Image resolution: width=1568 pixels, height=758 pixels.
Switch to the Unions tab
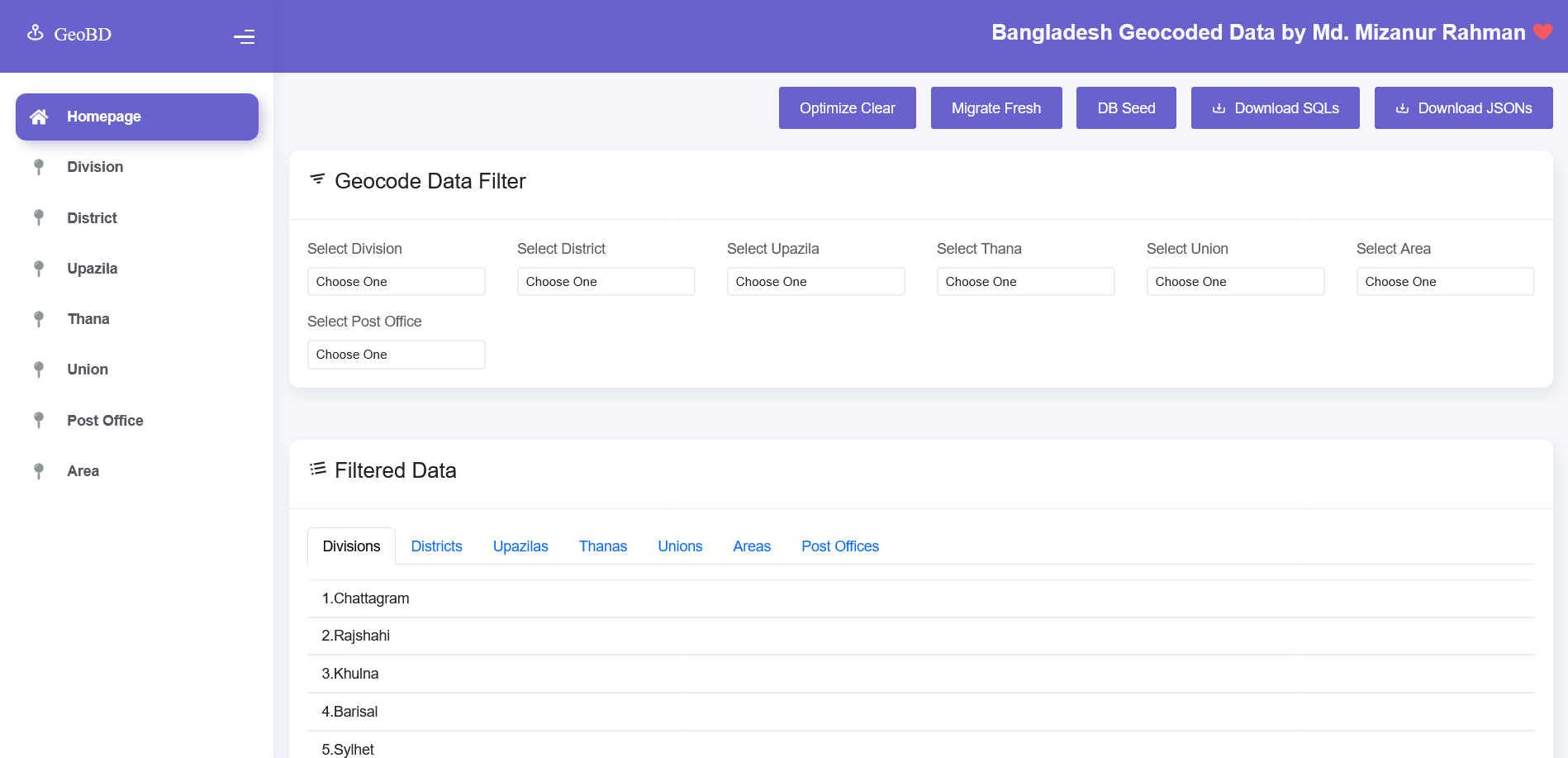point(679,546)
